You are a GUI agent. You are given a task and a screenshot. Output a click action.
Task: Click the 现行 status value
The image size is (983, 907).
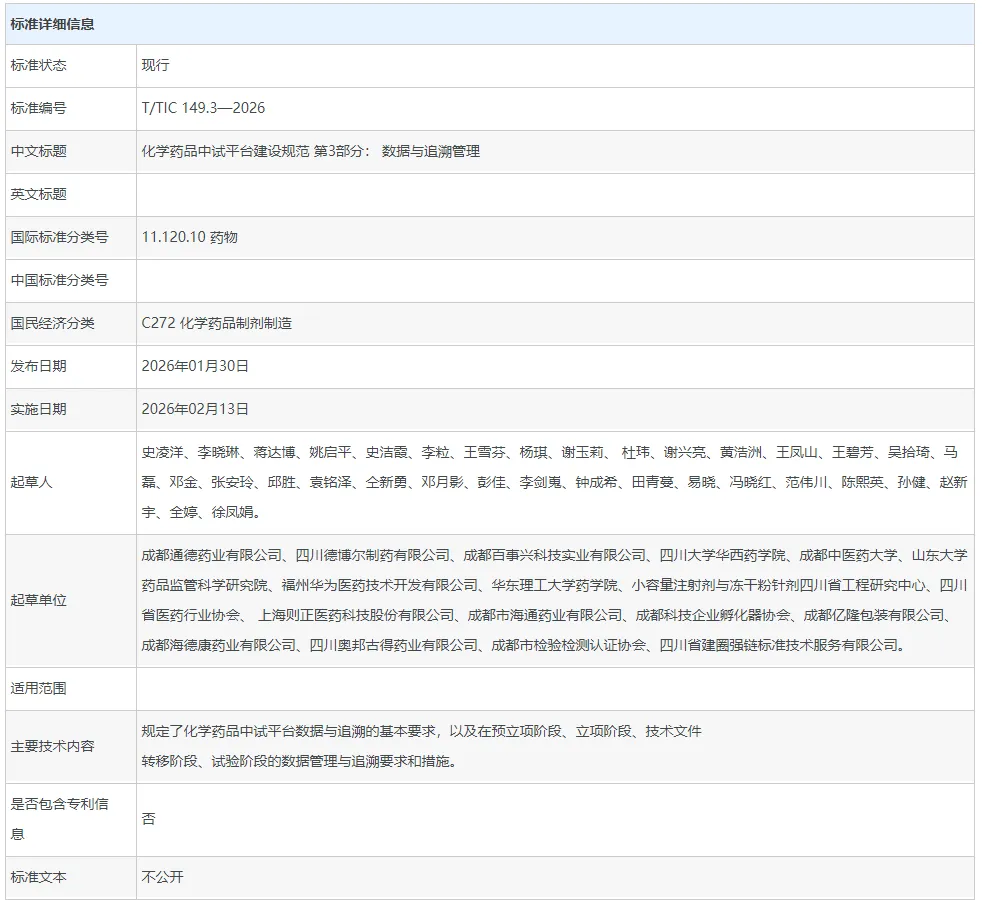pos(156,65)
